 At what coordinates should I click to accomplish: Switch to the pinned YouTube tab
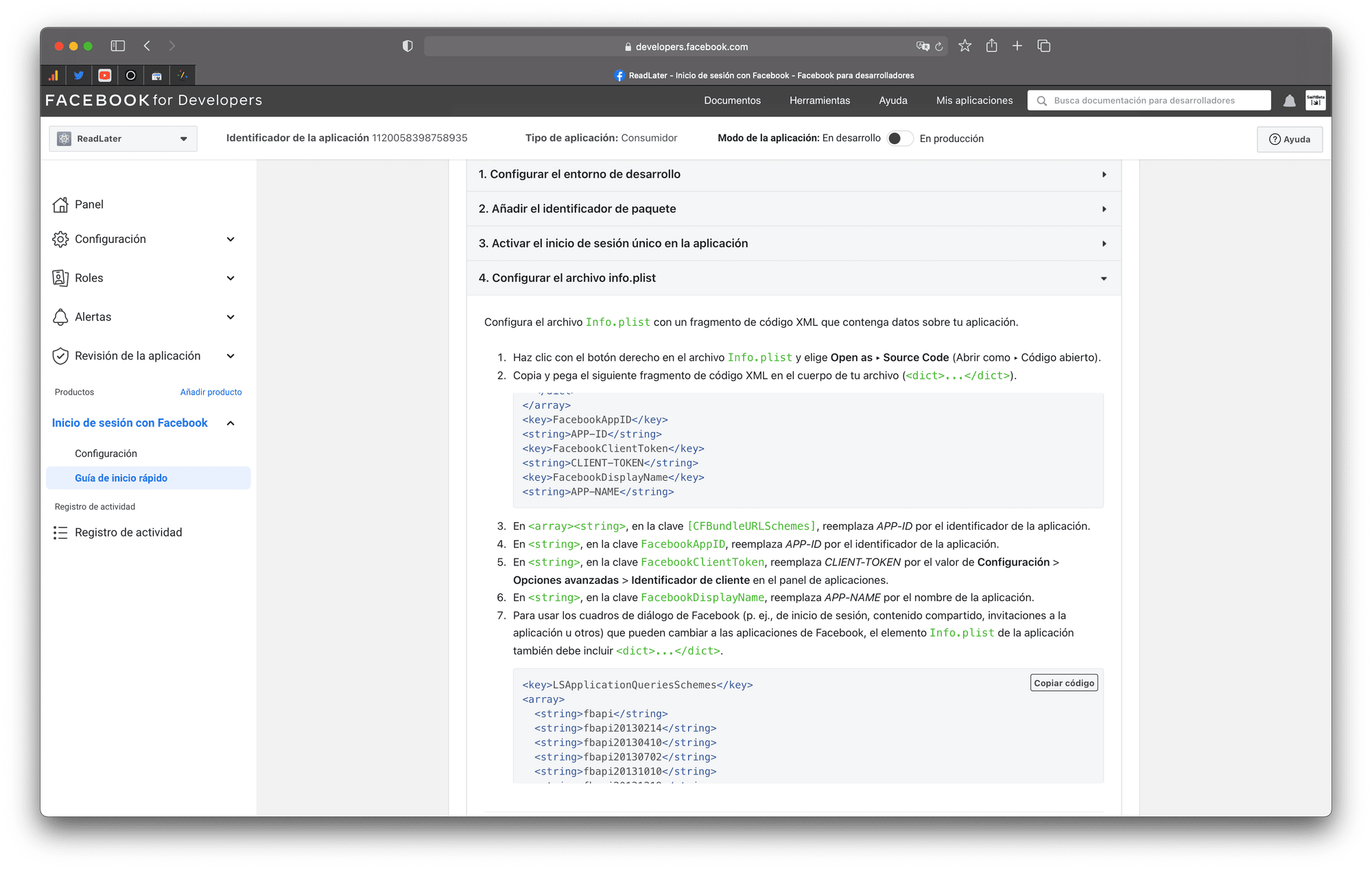(105, 75)
